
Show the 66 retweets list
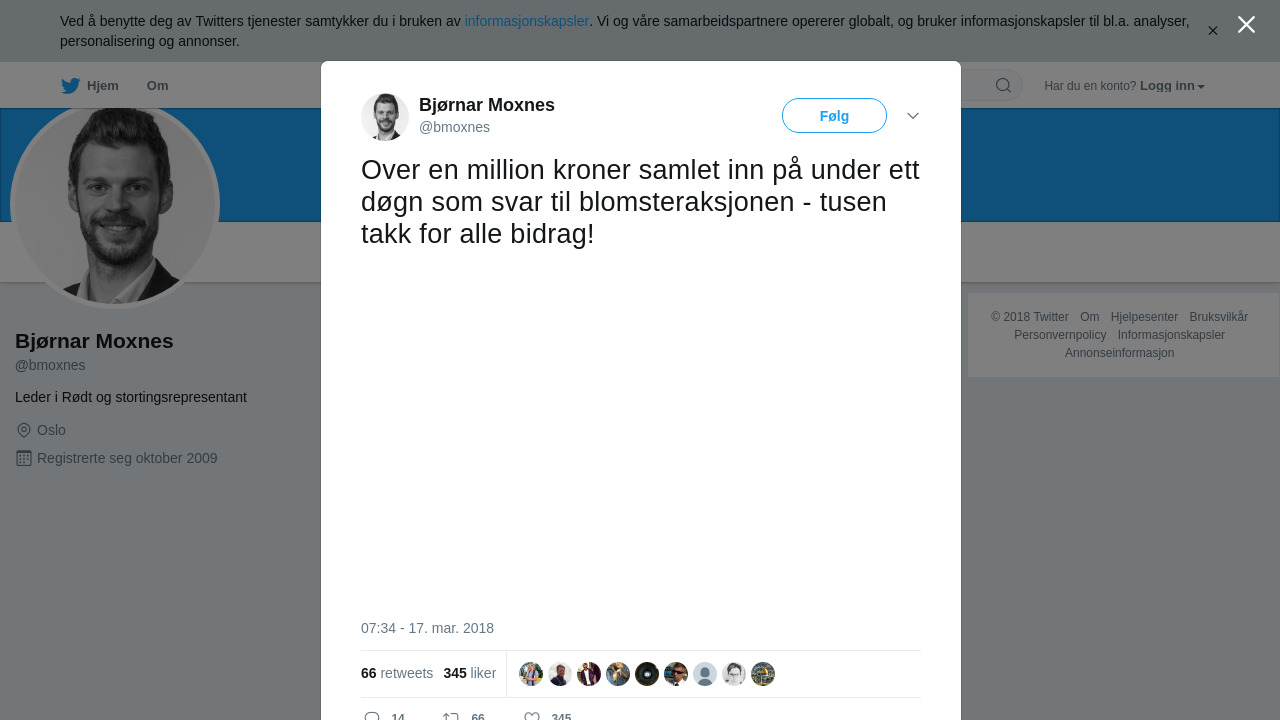[397, 673]
